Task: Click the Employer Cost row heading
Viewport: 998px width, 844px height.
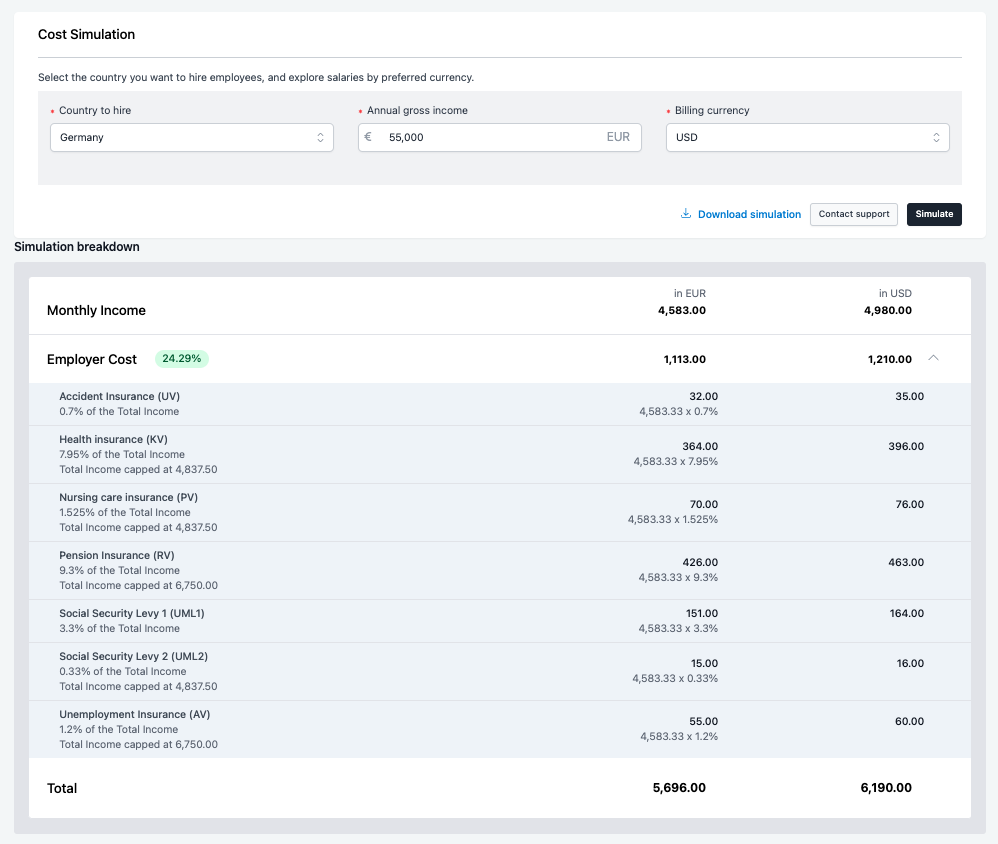Action: point(92,359)
